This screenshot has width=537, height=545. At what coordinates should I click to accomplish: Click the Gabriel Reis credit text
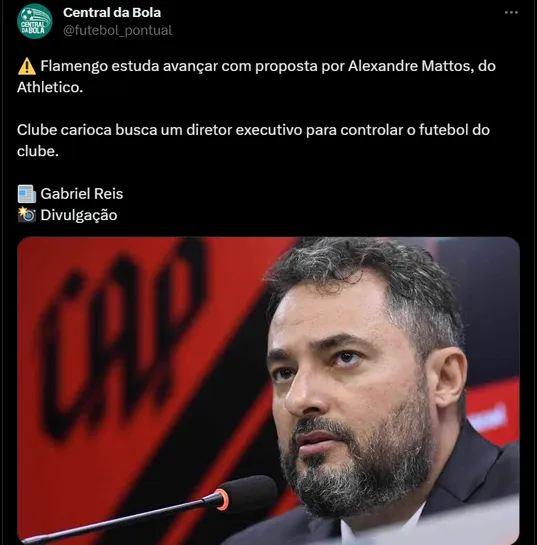pyautogui.click(x=82, y=194)
